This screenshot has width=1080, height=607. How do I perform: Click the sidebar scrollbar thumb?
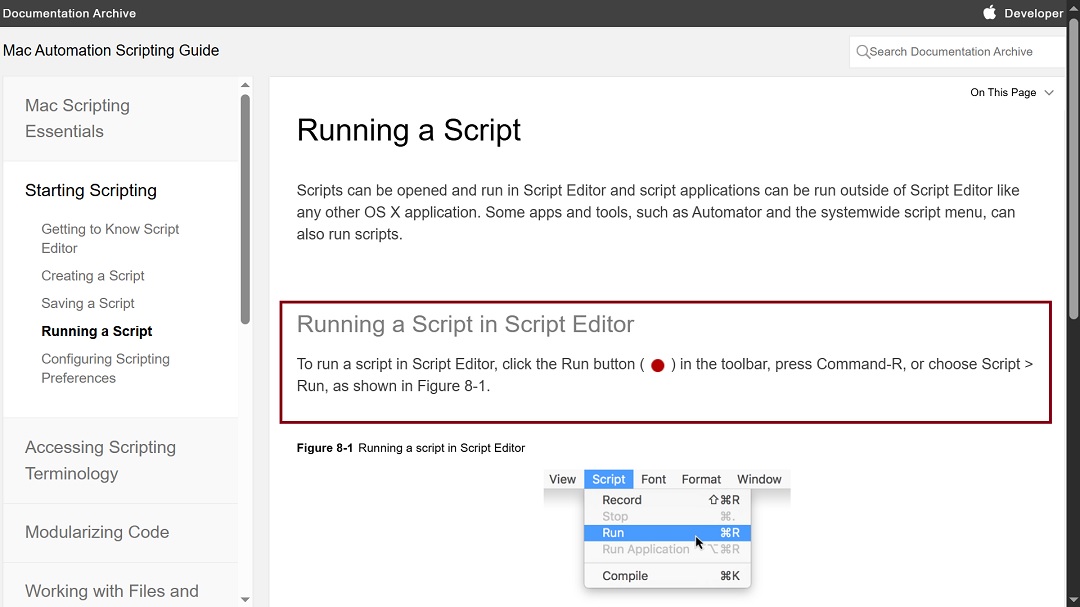tap(245, 209)
